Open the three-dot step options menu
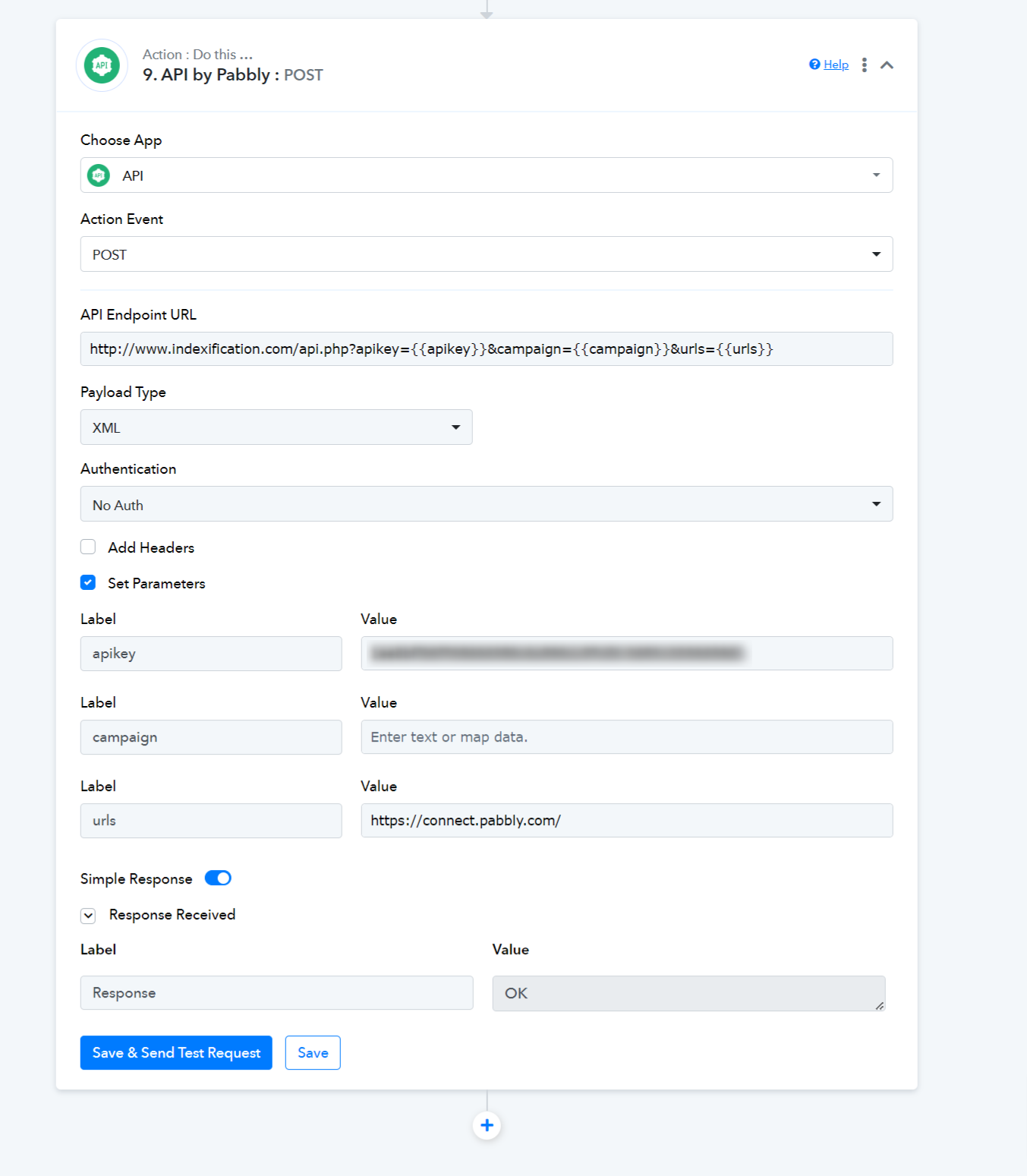The image size is (1027, 1176). [864, 65]
